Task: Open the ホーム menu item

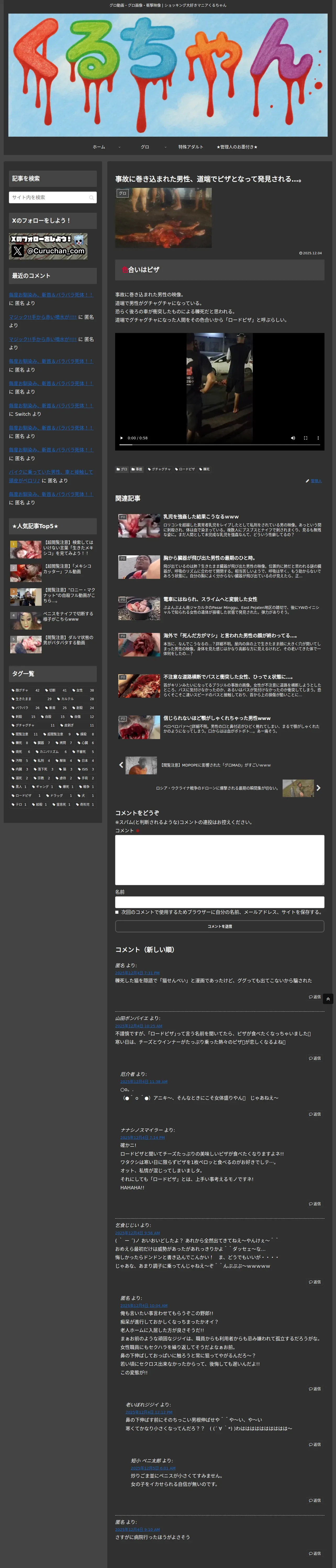Action: pos(99,147)
